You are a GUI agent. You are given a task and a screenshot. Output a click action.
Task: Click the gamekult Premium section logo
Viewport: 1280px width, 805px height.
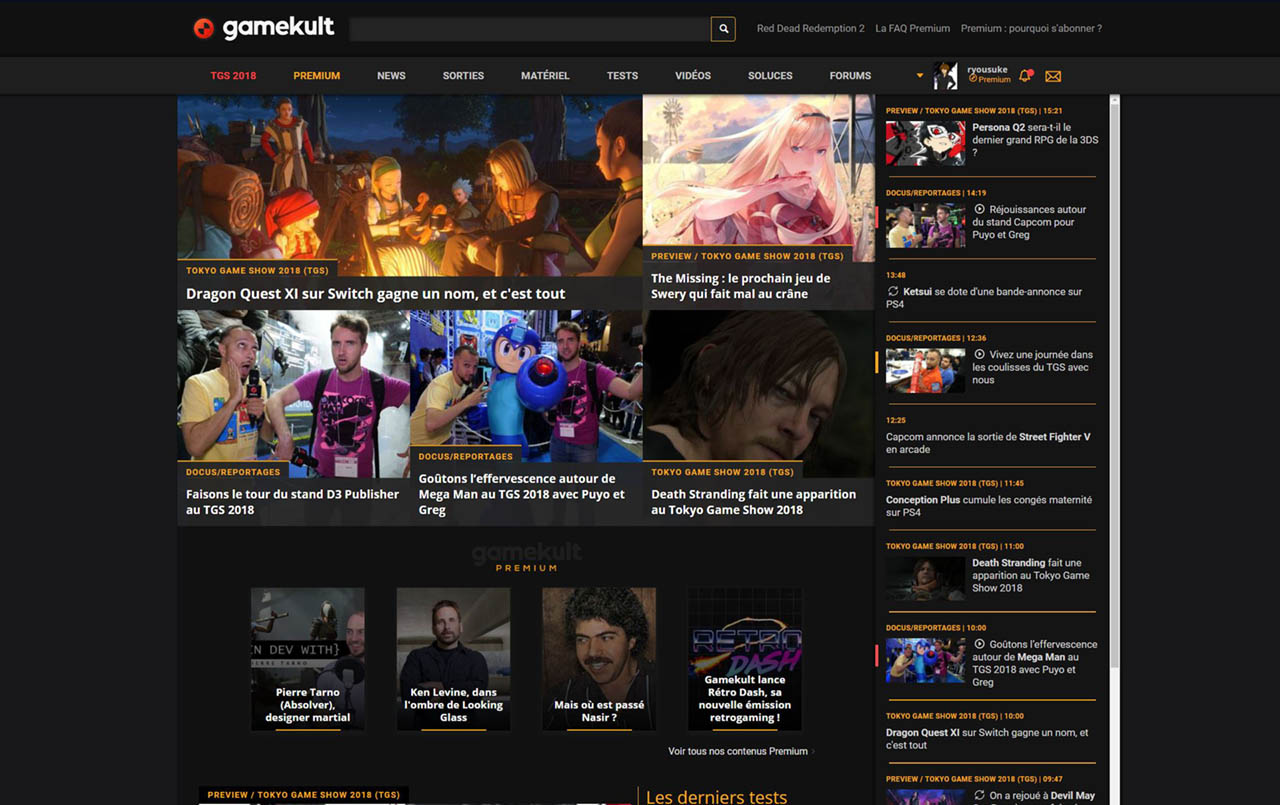tap(526, 557)
